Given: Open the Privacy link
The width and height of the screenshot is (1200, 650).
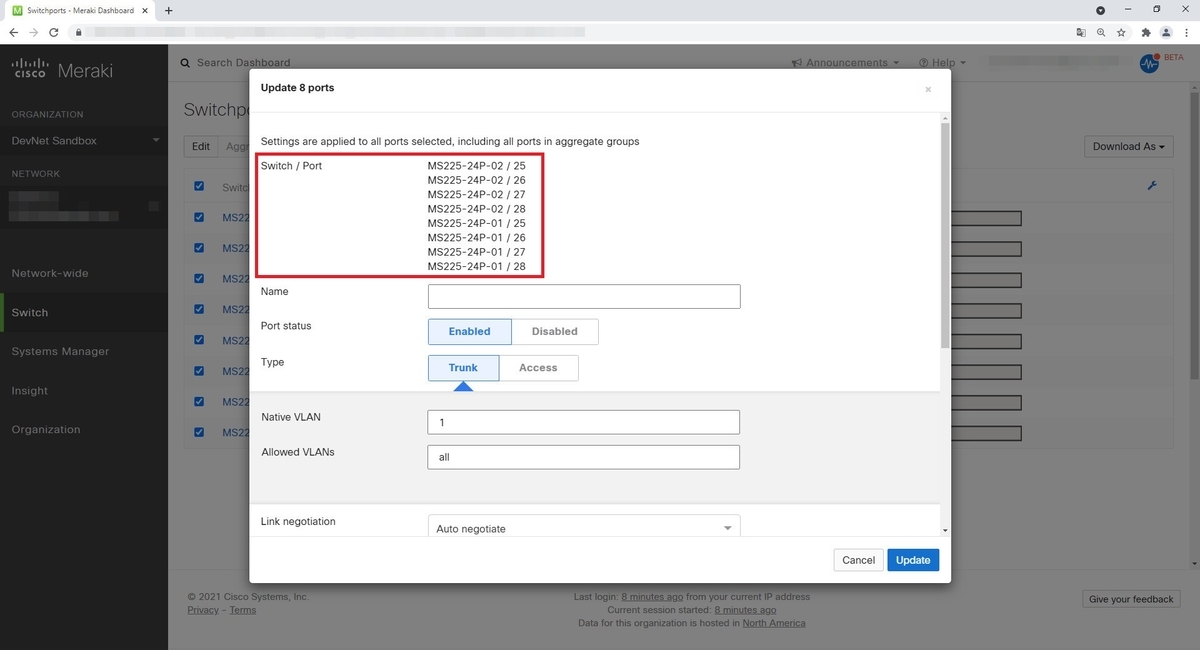Looking at the screenshot, I should pos(201,609).
